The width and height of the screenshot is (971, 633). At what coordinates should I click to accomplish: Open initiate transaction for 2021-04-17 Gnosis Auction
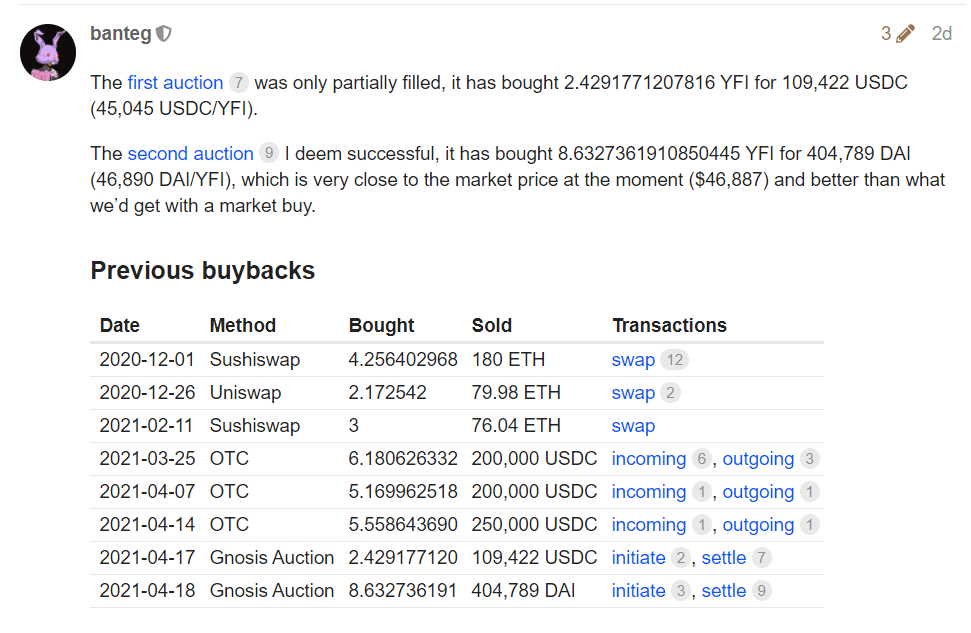(x=638, y=558)
